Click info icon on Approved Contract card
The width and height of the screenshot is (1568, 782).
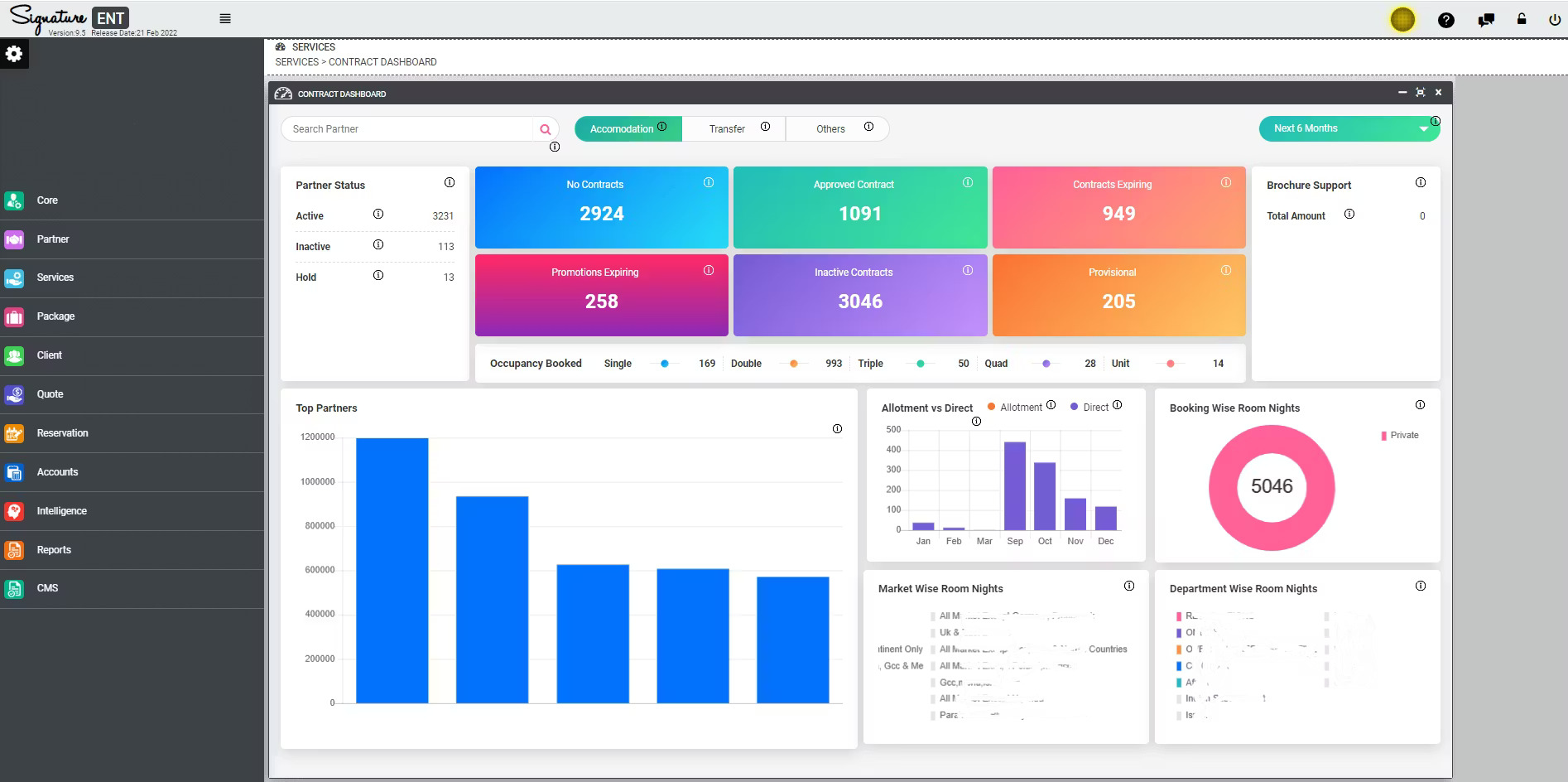pos(967,182)
